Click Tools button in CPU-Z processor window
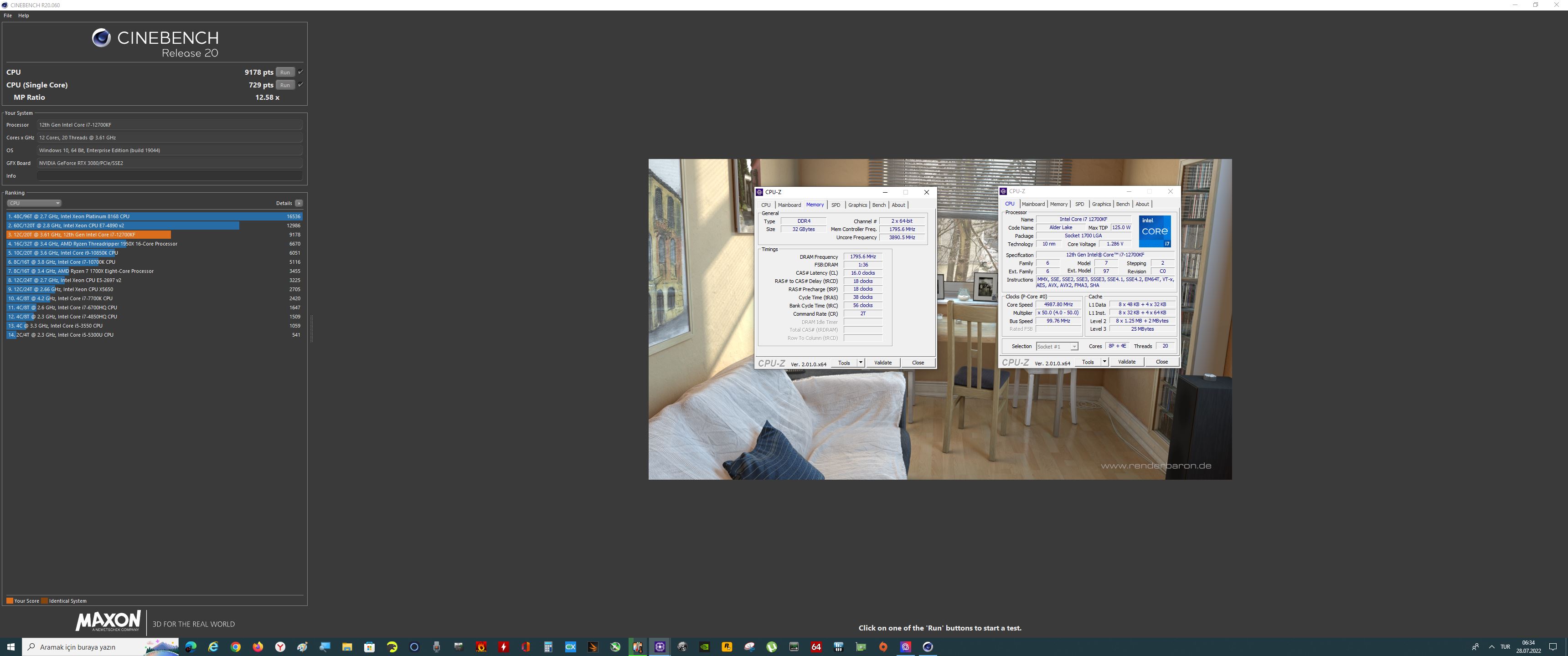1568x656 pixels. (1088, 361)
